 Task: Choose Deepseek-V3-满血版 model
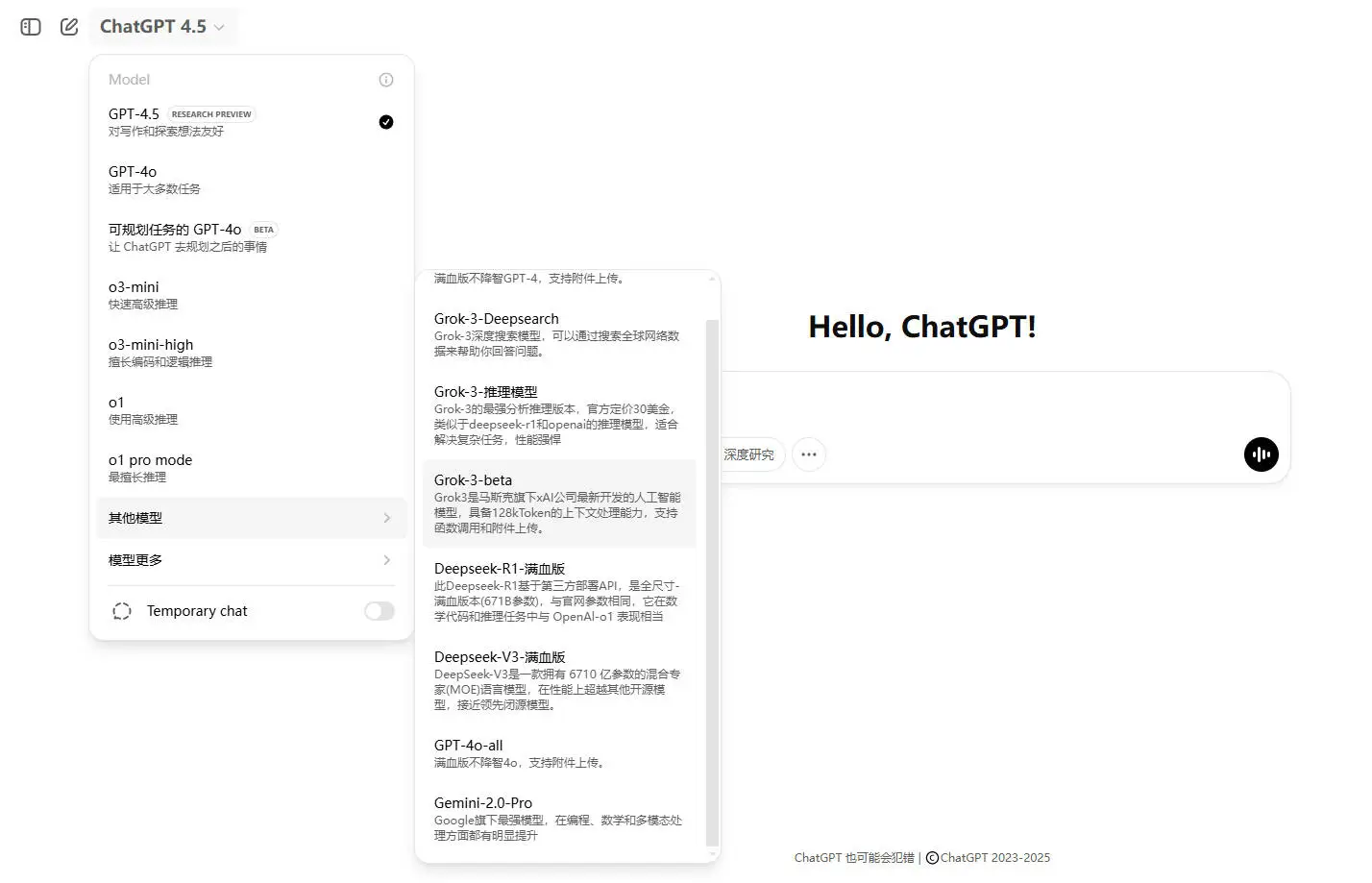click(x=559, y=680)
